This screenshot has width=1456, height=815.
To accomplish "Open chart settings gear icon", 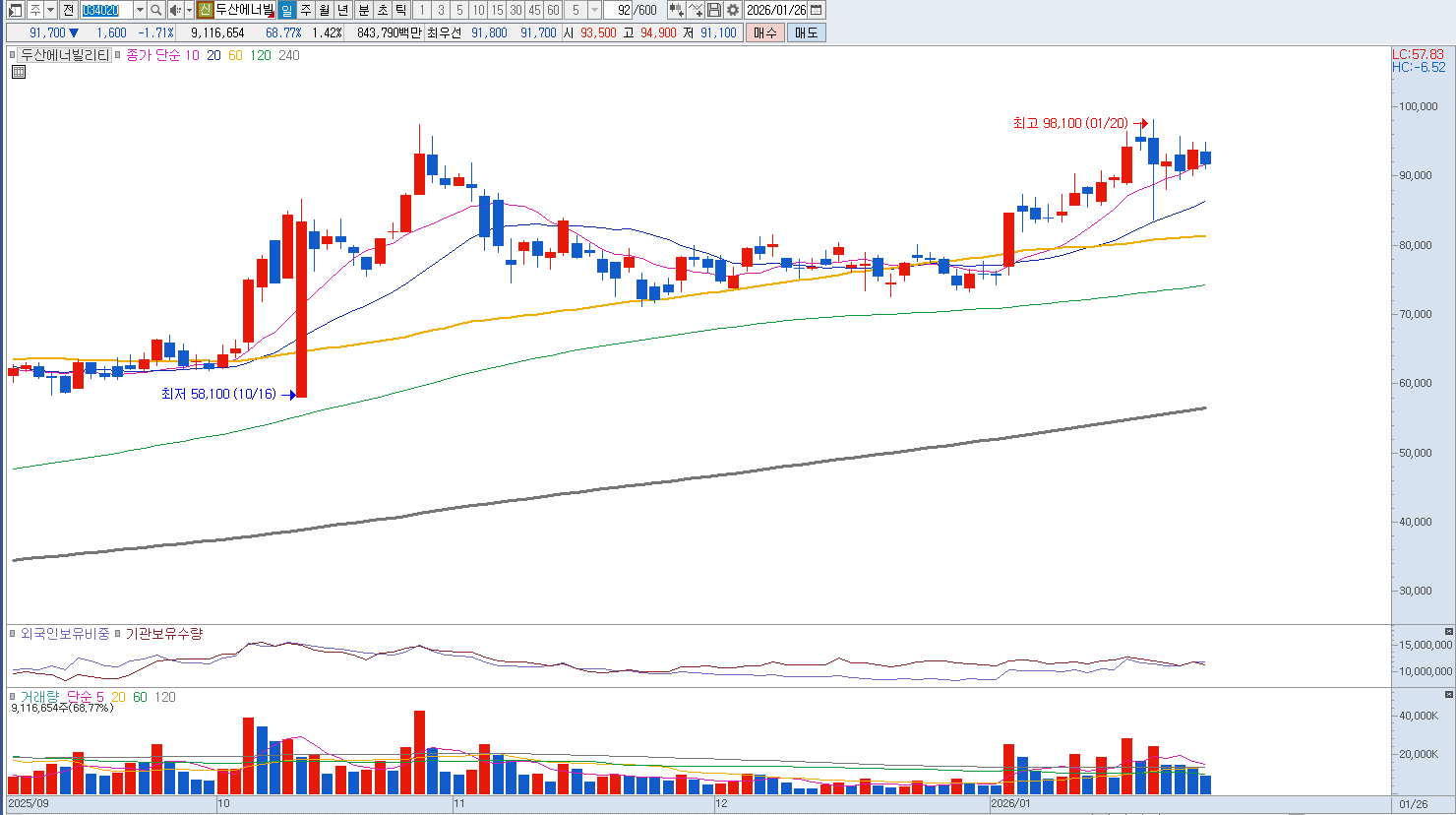I will (x=733, y=10).
